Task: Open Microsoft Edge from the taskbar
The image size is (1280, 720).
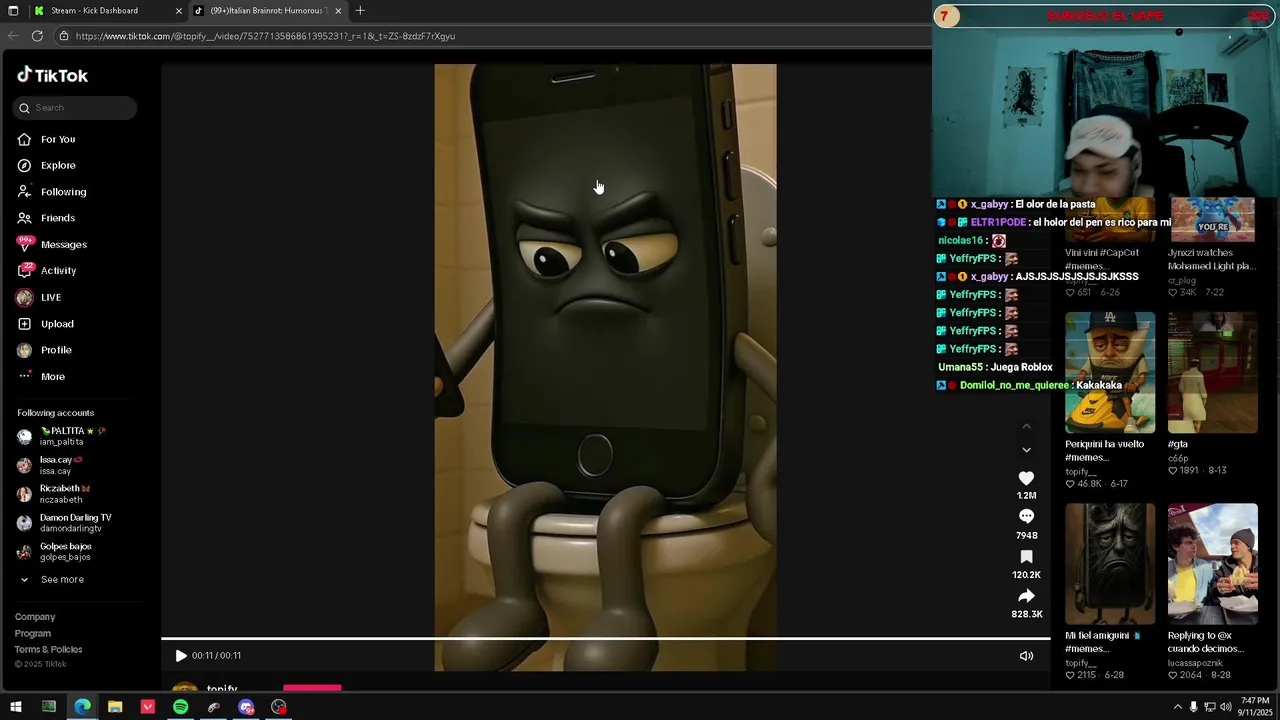Action: (x=82, y=707)
